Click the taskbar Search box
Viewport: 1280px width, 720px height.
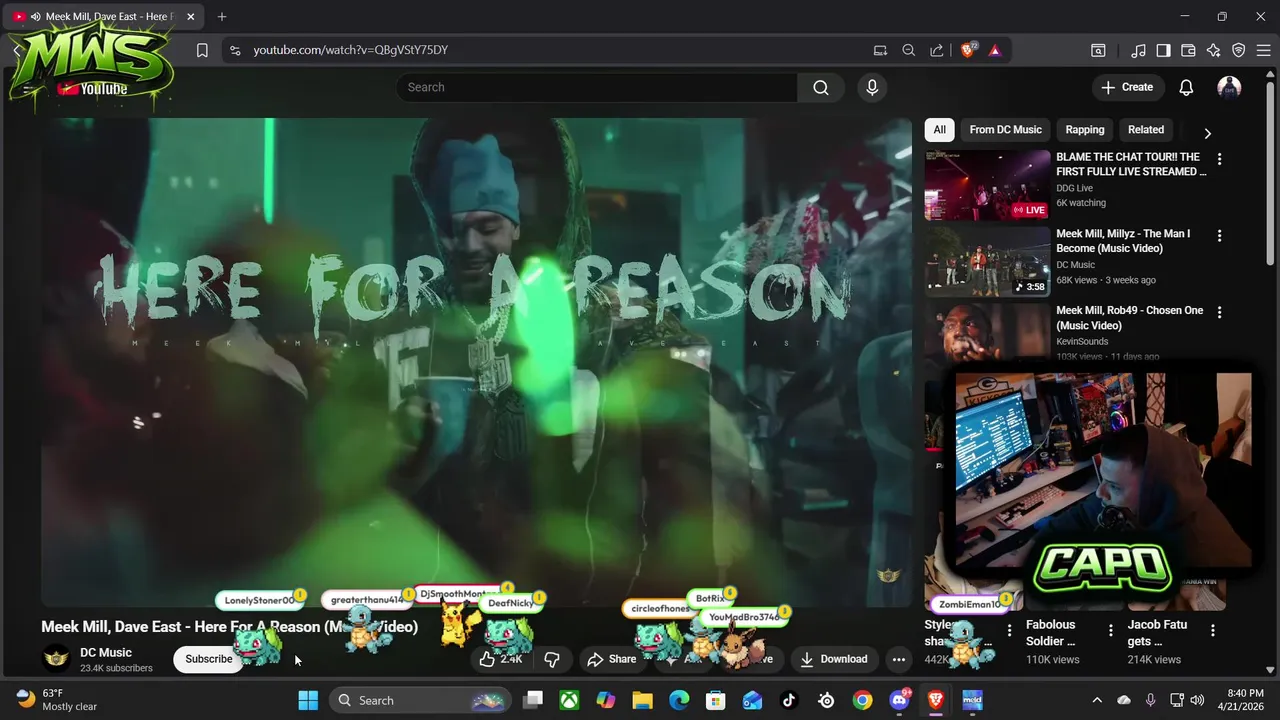coord(420,700)
